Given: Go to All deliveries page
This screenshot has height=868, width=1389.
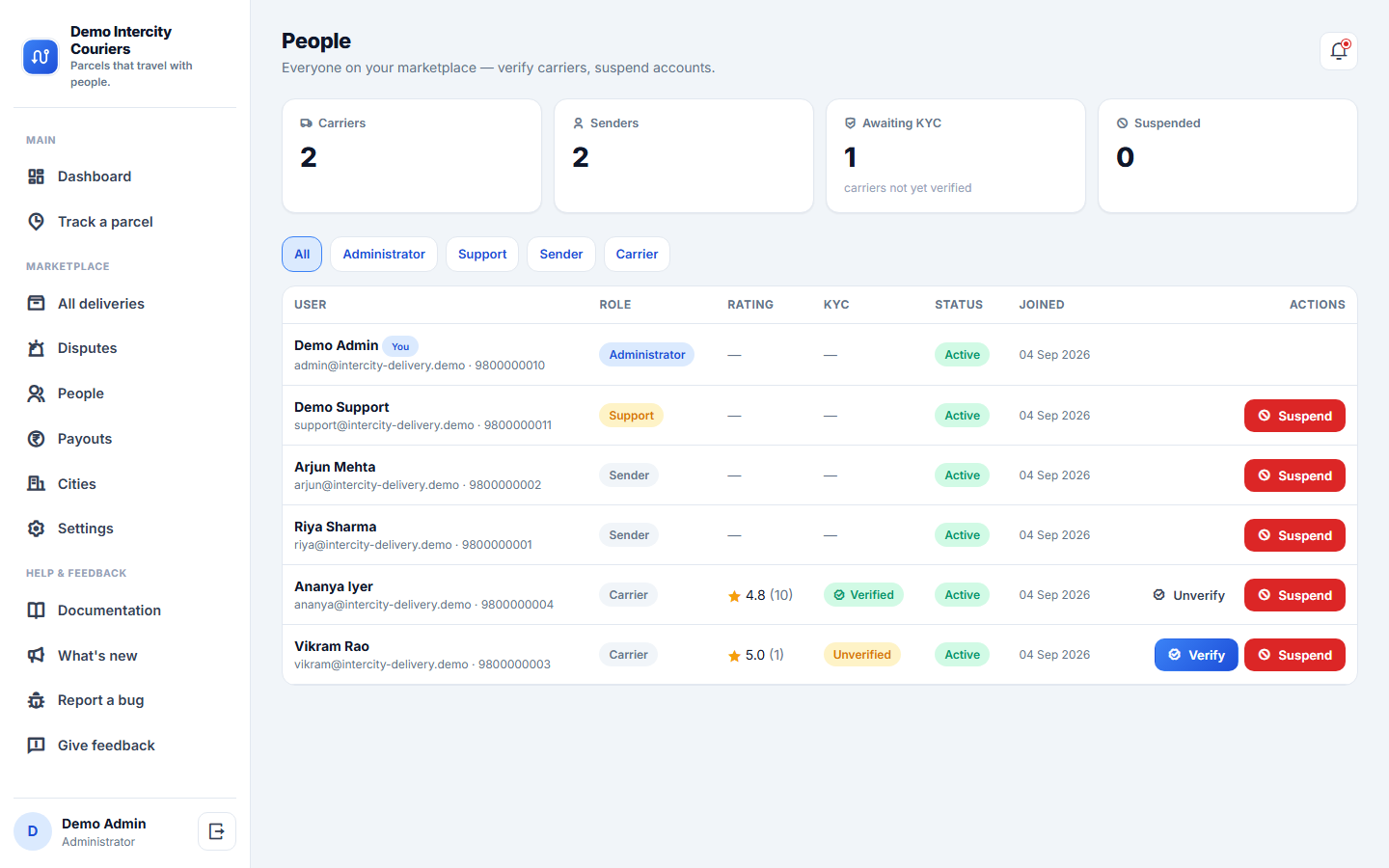Looking at the screenshot, I should click(x=124, y=303).
